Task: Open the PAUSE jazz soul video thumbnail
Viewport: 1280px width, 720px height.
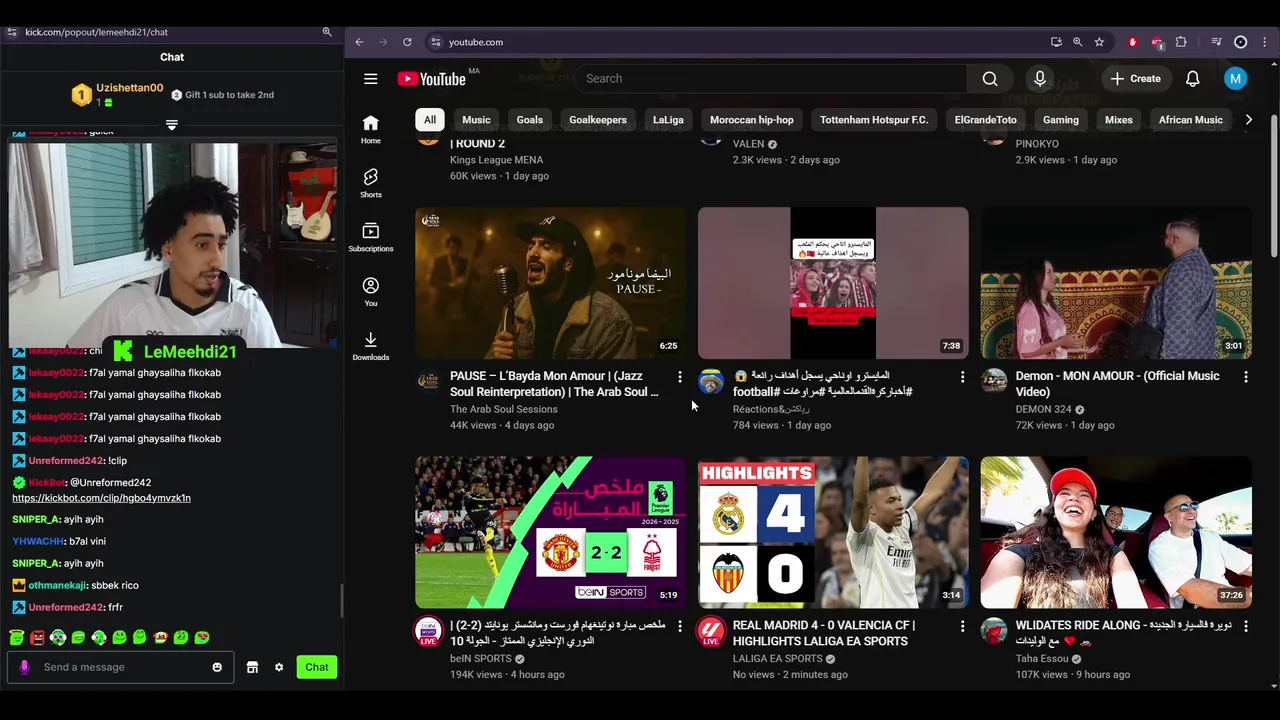Action: [551, 283]
